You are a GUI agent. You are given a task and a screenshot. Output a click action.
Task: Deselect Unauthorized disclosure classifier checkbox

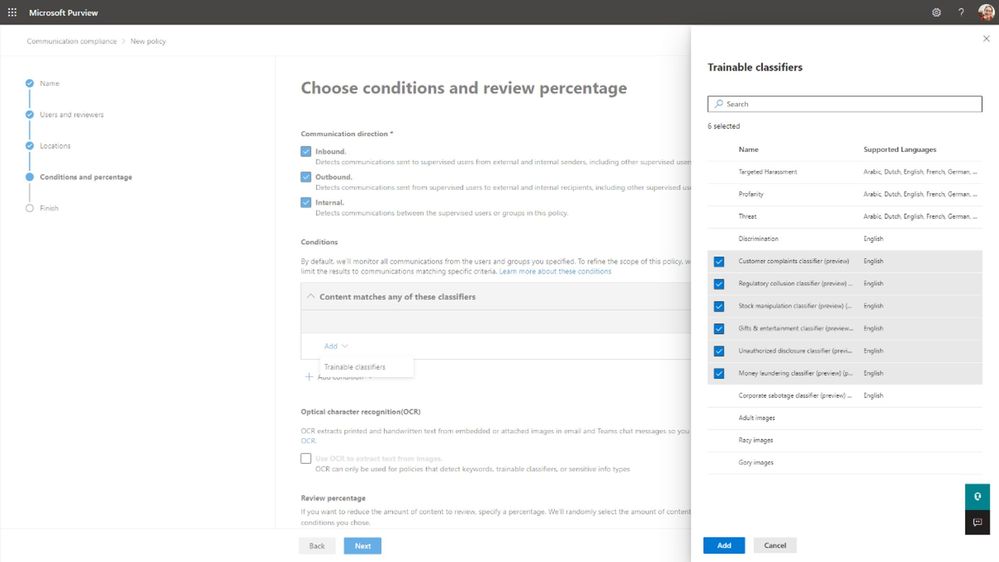[x=719, y=351]
